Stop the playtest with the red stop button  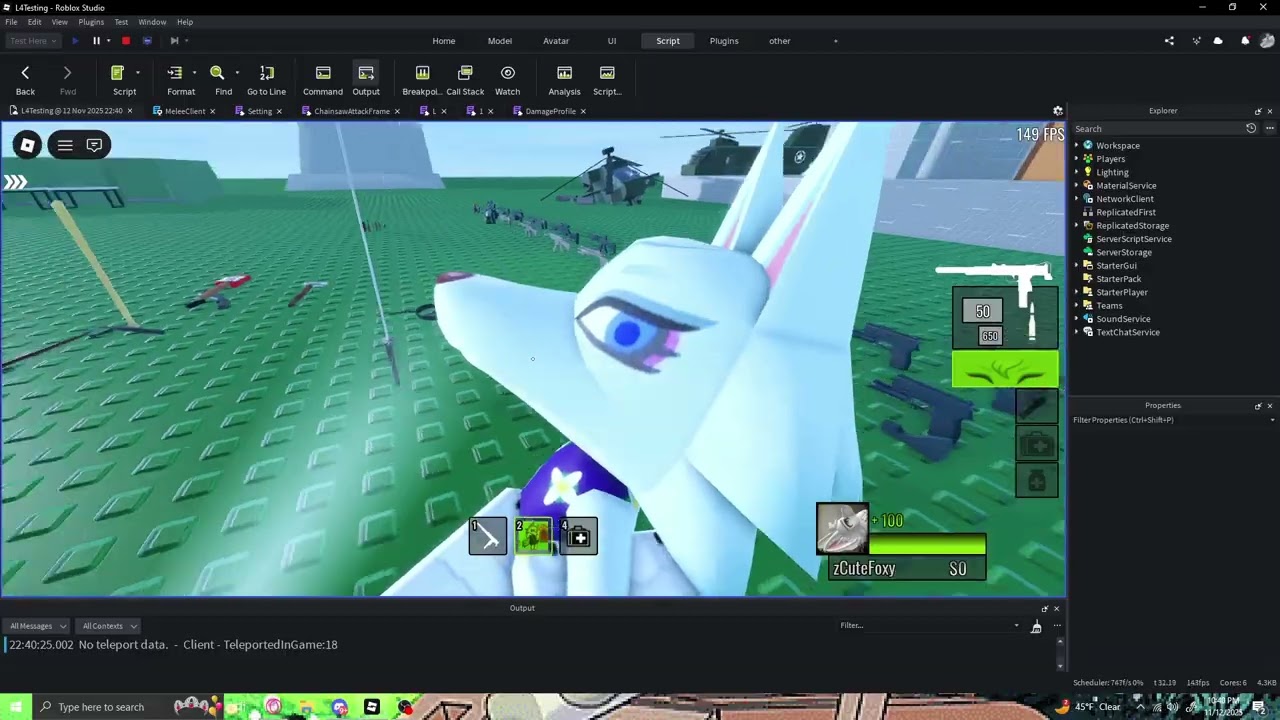[x=126, y=41]
